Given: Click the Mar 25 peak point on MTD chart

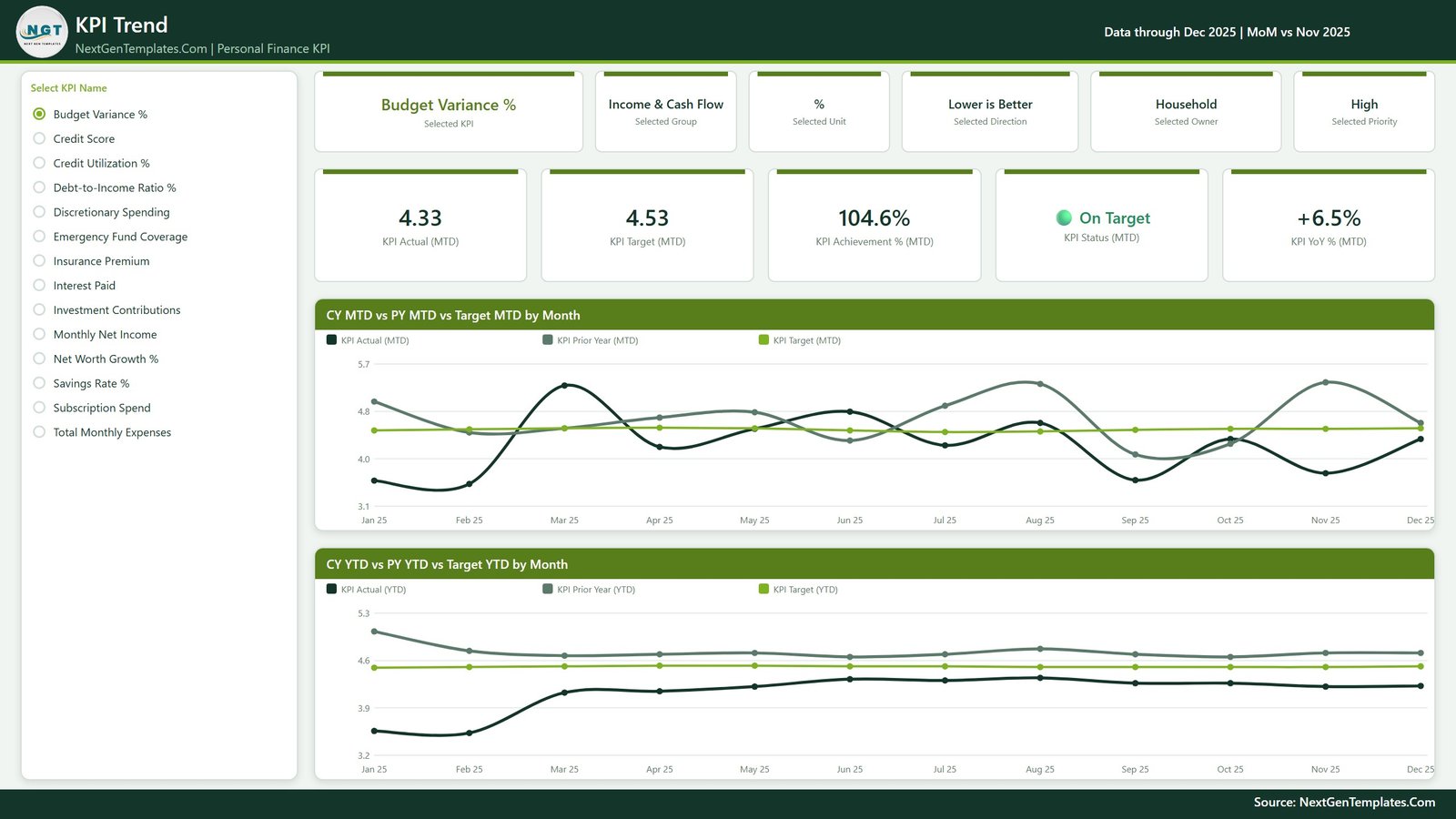Looking at the screenshot, I should [565, 386].
